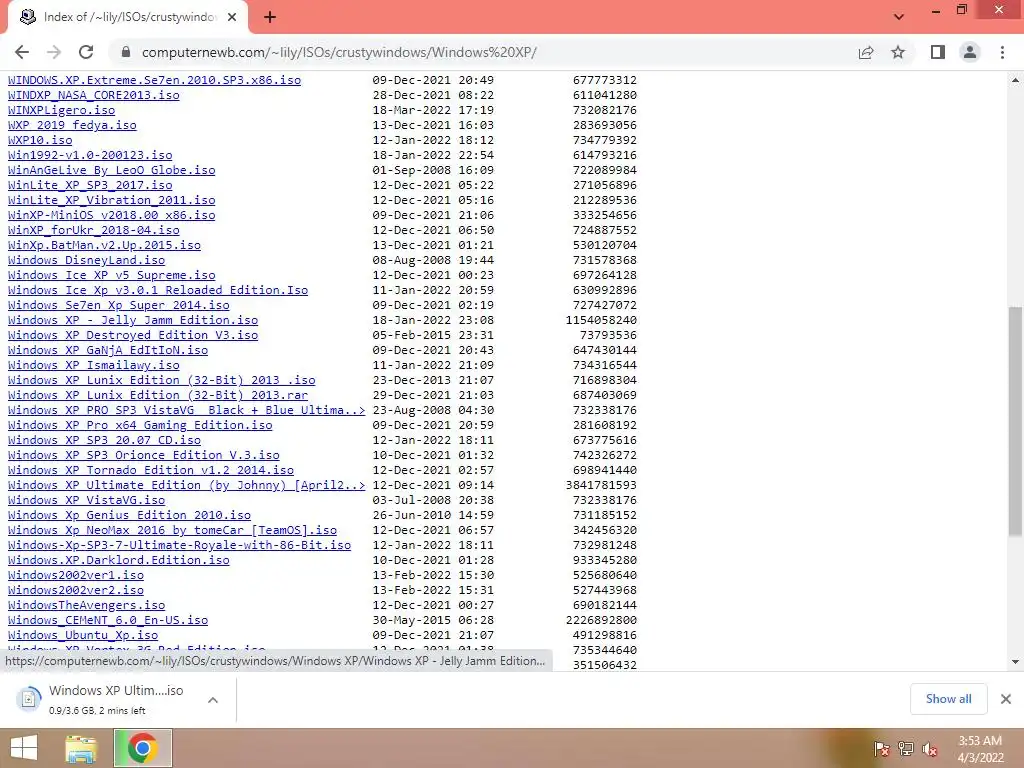Open the Windows Start menu

tap(24, 748)
